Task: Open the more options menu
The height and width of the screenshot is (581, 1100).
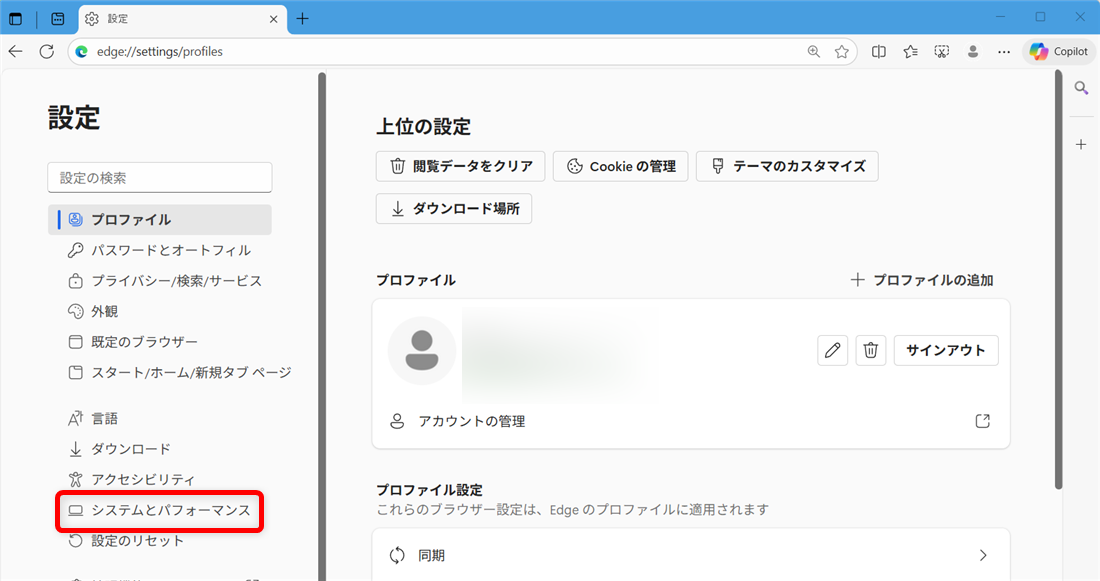Action: pos(1003,51)
